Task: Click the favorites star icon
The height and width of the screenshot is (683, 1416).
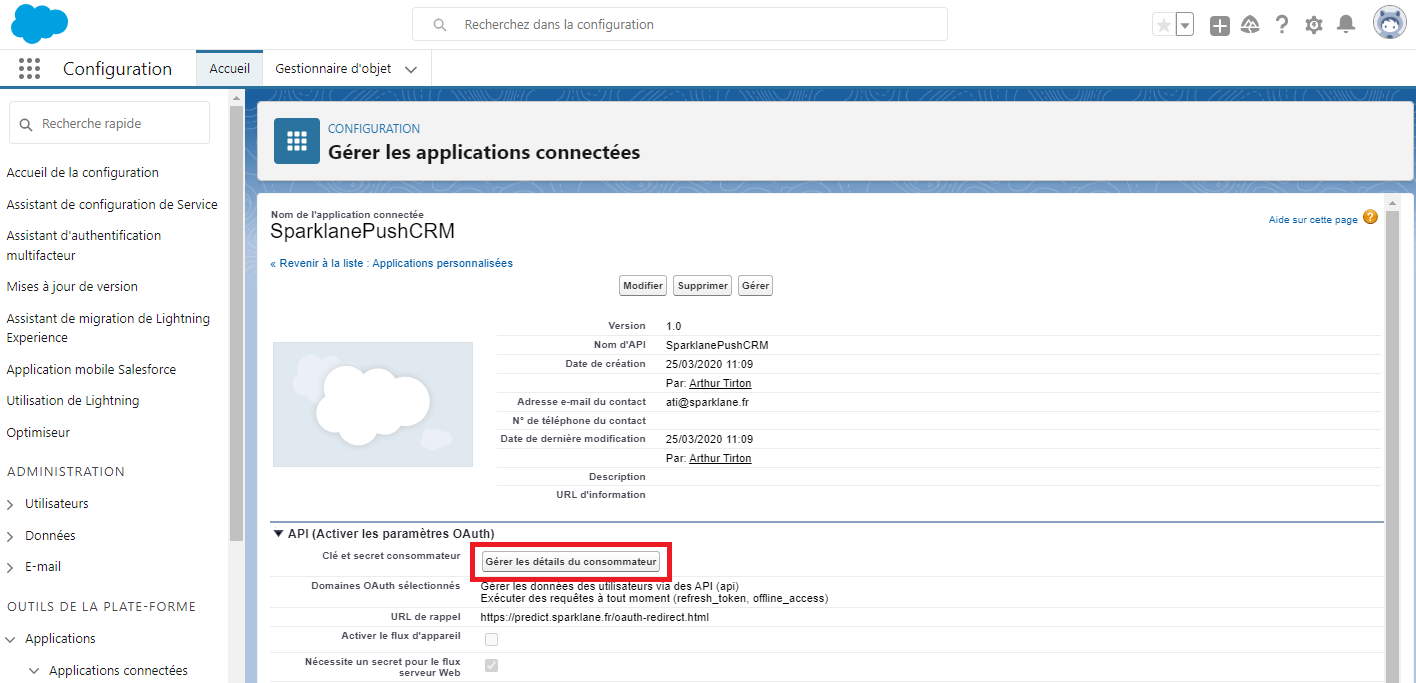Action: click(1163, 25)
